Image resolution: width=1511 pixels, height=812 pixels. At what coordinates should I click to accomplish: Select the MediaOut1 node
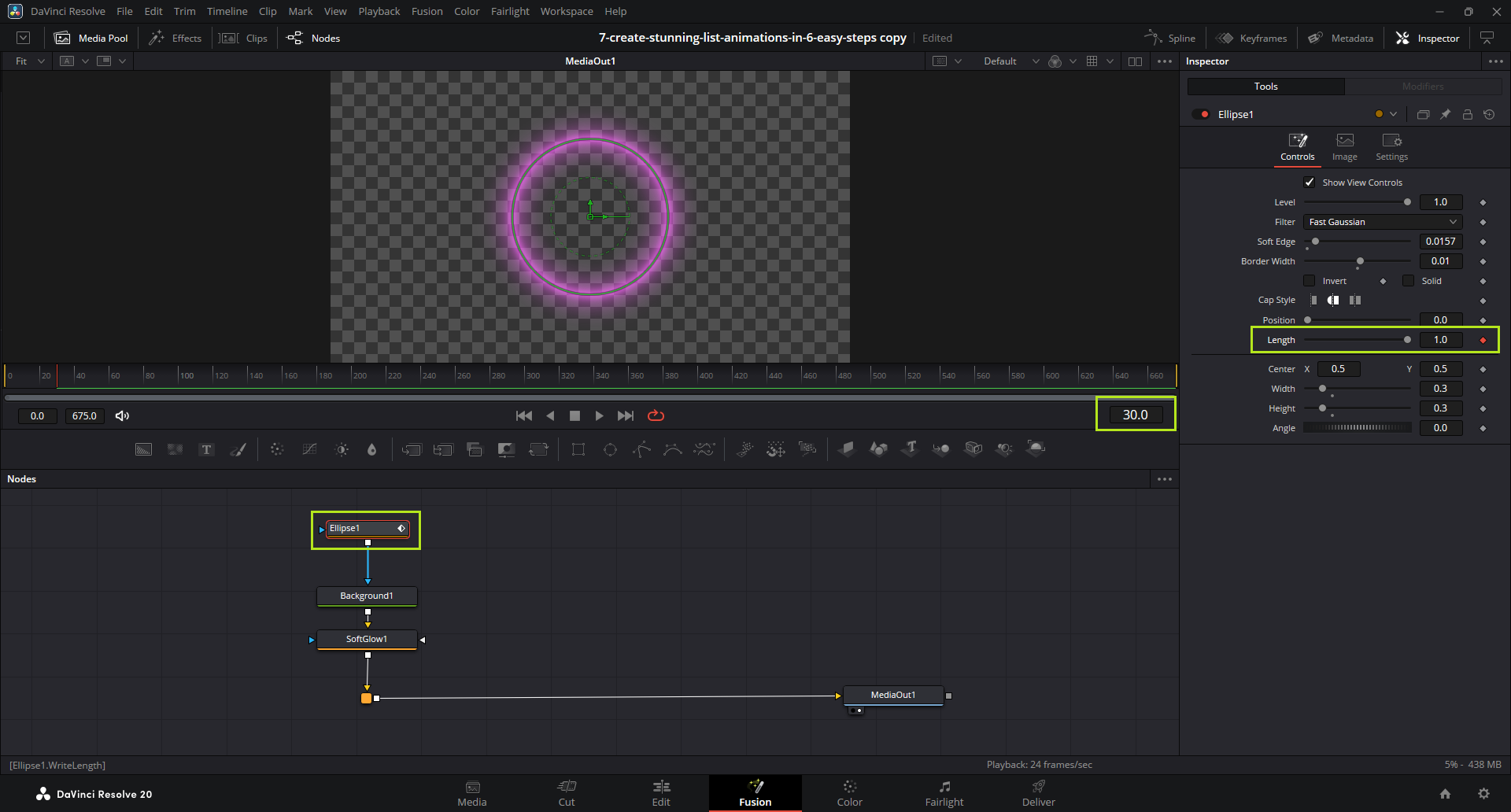point(892,695)
